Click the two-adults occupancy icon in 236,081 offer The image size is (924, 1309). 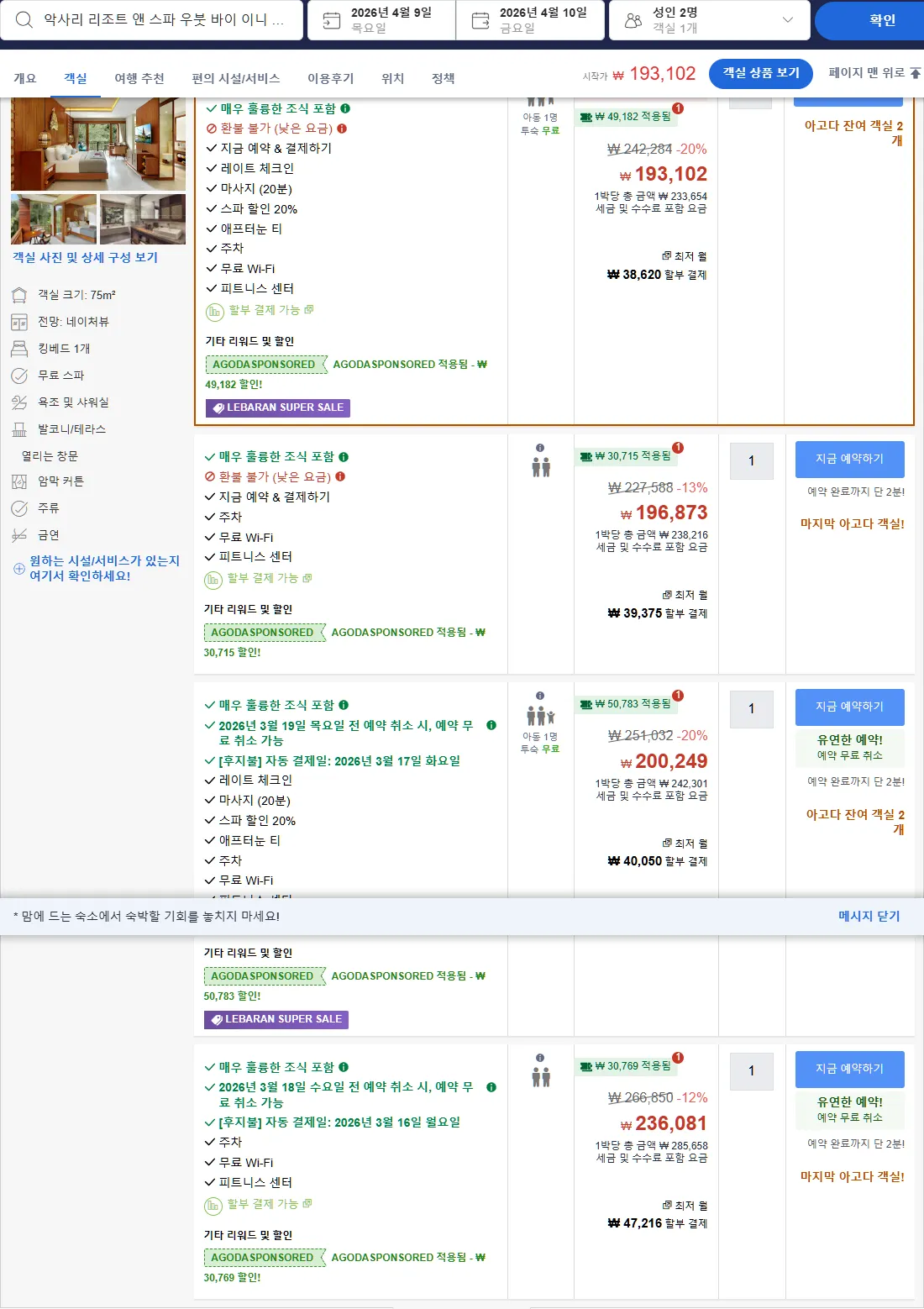pyautogui.click(x=541, y=1077)
